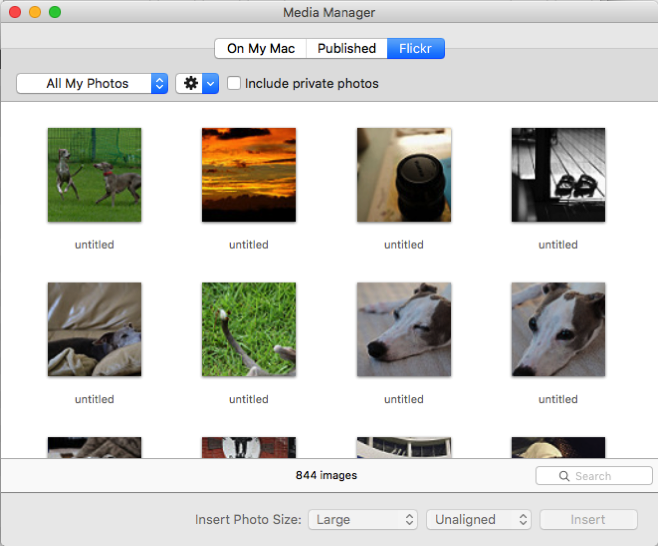Select the Flickr tab
The width and height of the screenshot is (658, 546).
pyautogui.click(x=415, y=49)
